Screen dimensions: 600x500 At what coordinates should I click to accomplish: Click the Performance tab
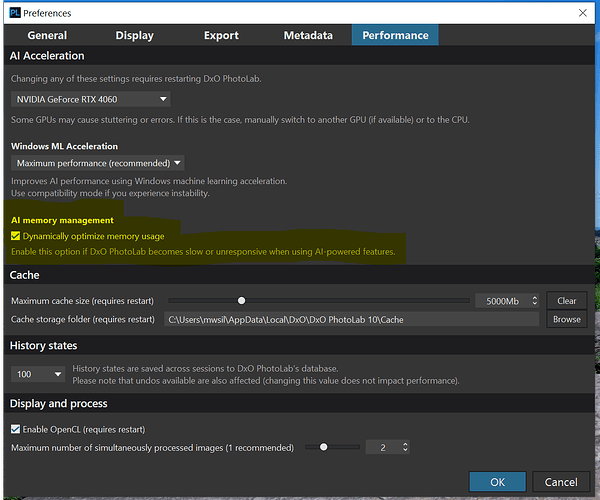(x=395, y=35)
